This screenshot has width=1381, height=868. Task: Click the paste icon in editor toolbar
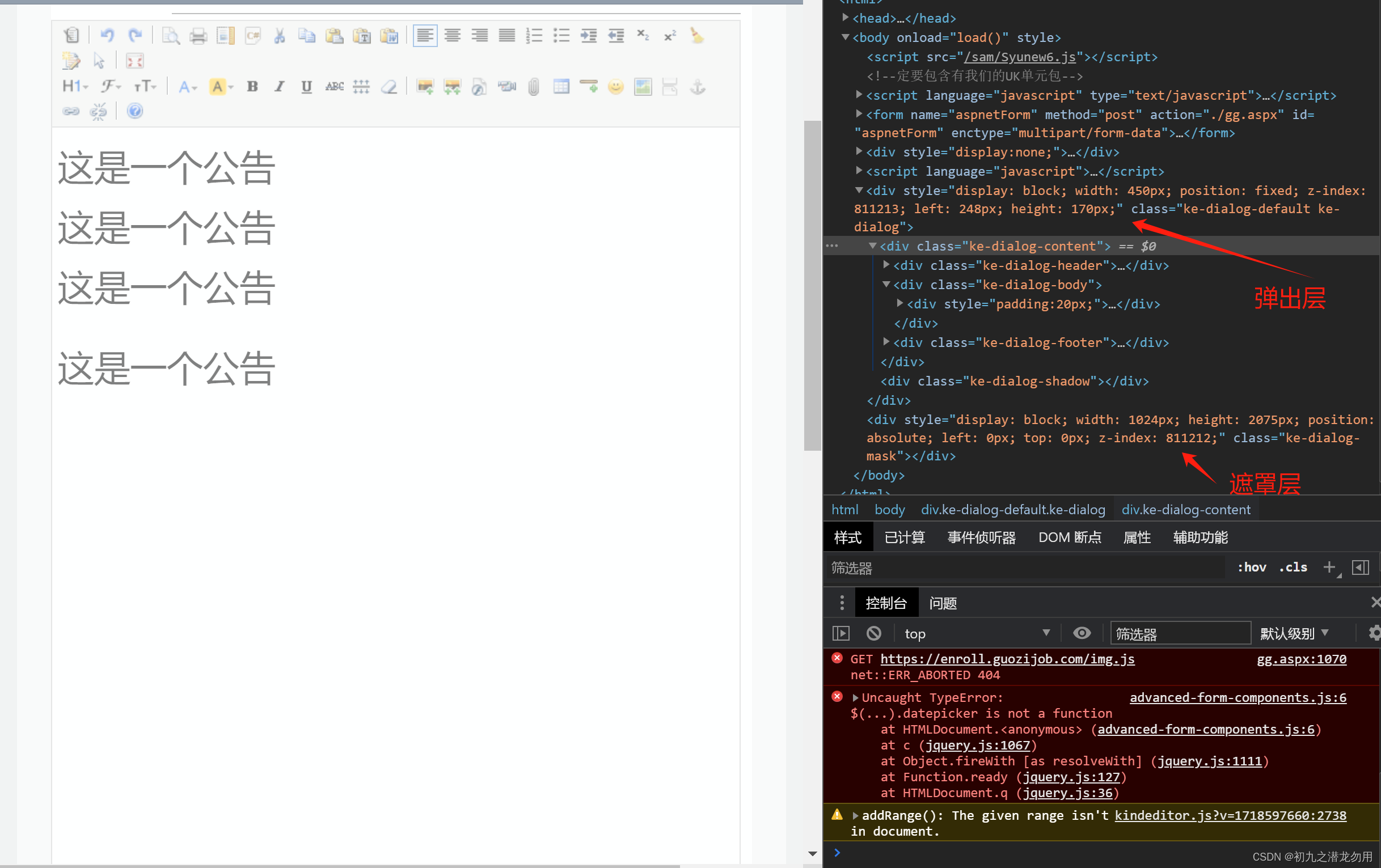click(335, 36)
